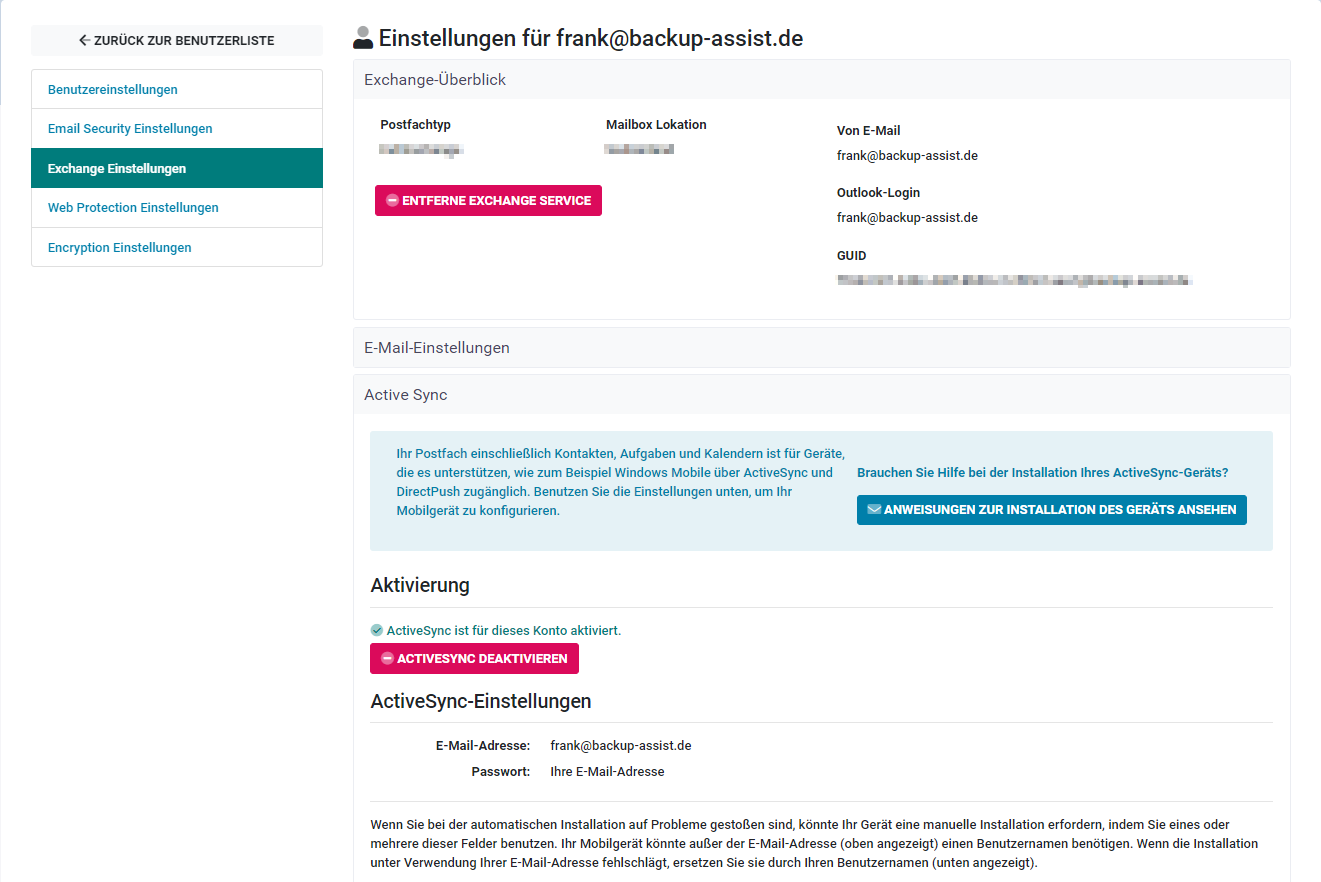The height and width of the screenshot is (882, 1321).
Task: Click the back arrow icon to user list
Action: pyautogui.click(x=85, y=41)
